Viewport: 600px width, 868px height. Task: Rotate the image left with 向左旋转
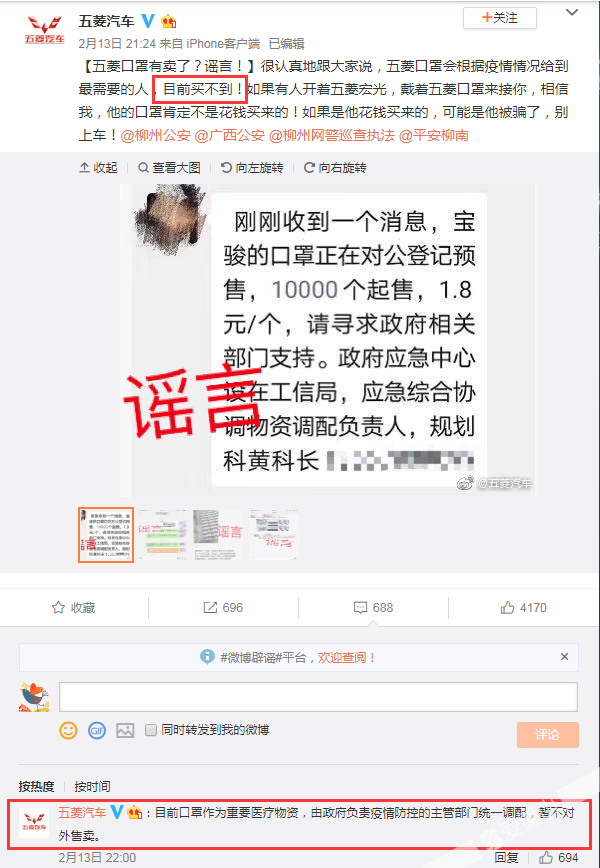[x=252, y=168]
